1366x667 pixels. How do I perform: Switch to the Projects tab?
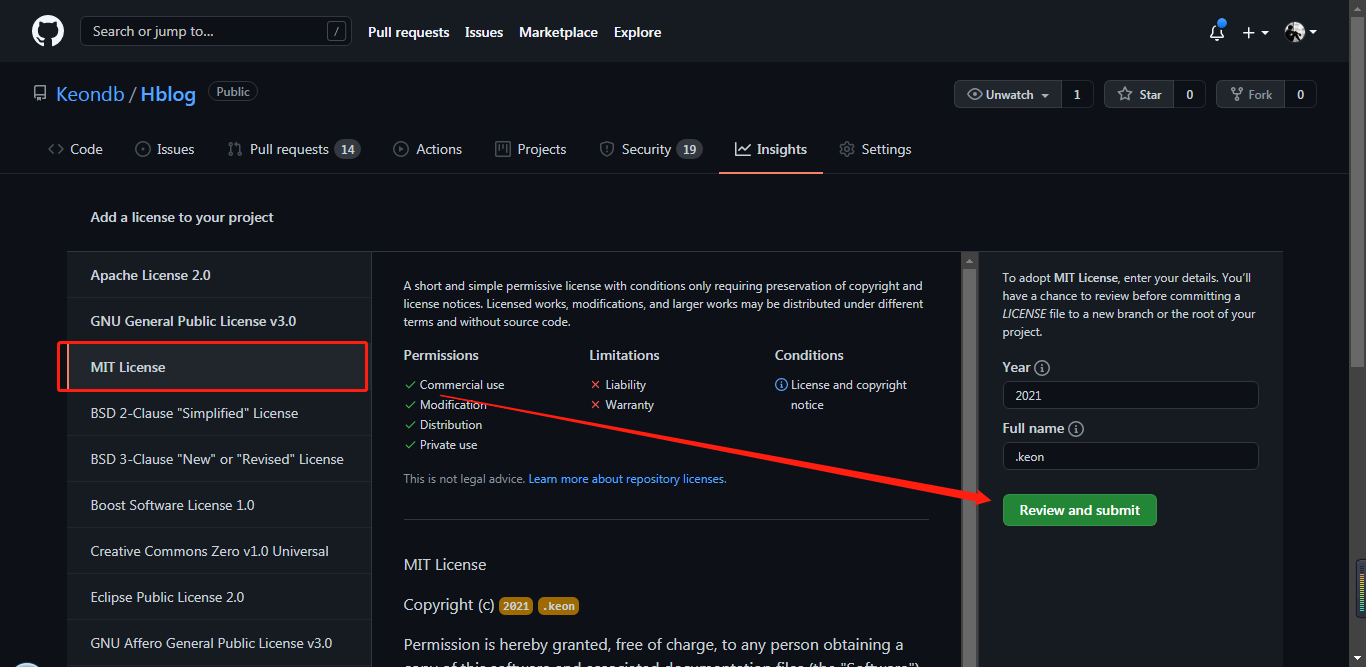531,149
